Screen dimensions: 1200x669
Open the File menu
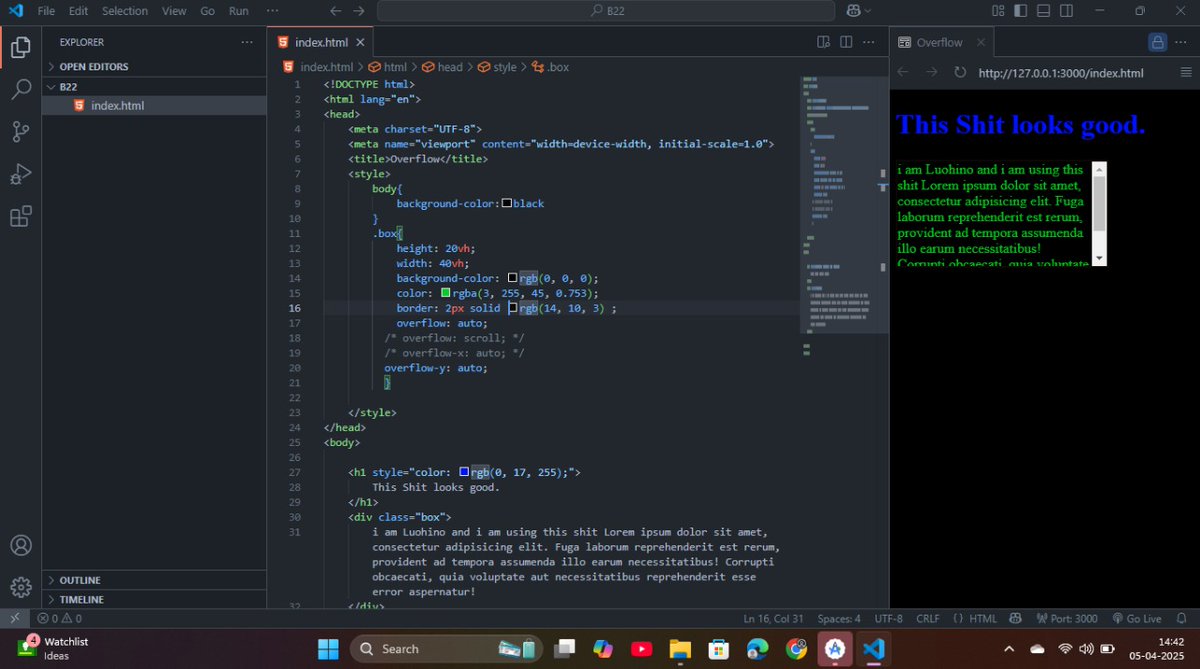coord(46,11)
